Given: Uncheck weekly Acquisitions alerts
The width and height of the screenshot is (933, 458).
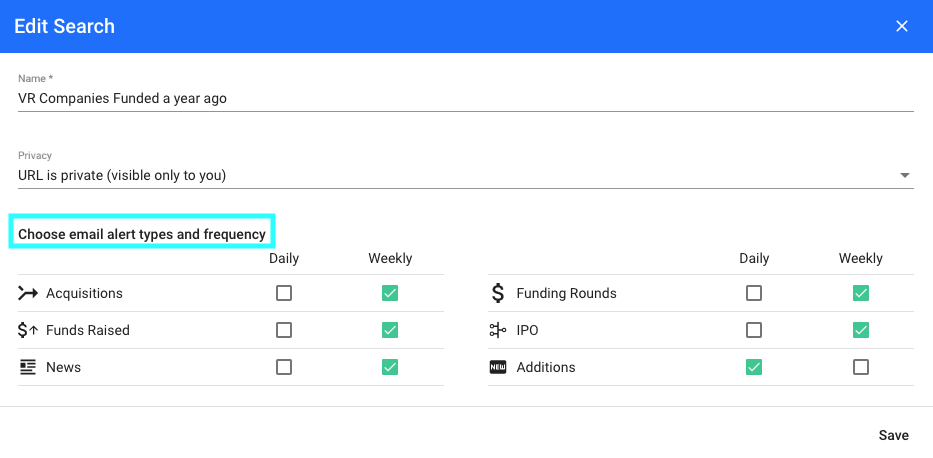Looking at the screenshot, I should 390,293.
